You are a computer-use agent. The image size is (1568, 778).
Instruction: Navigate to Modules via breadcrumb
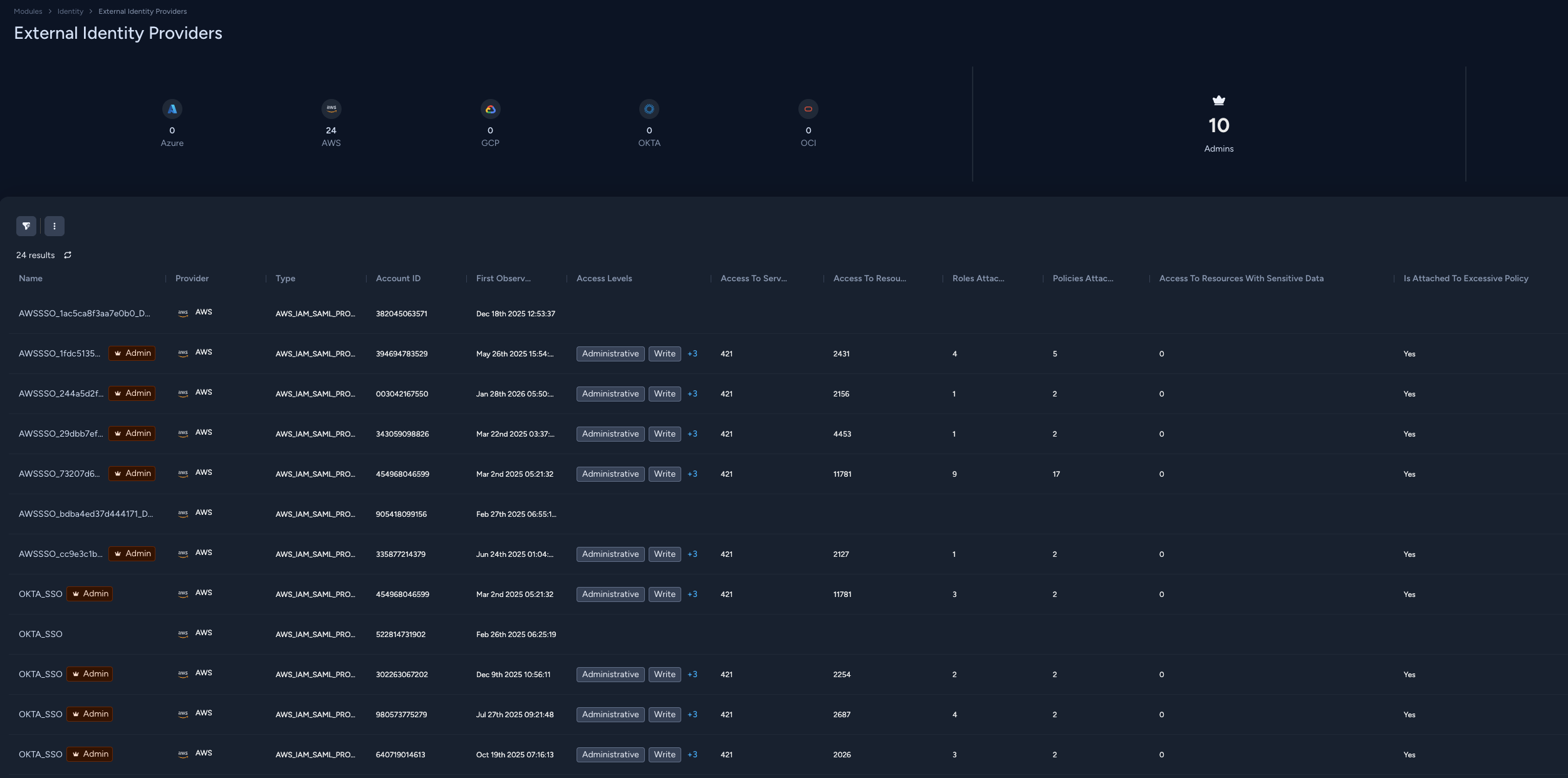28,11
